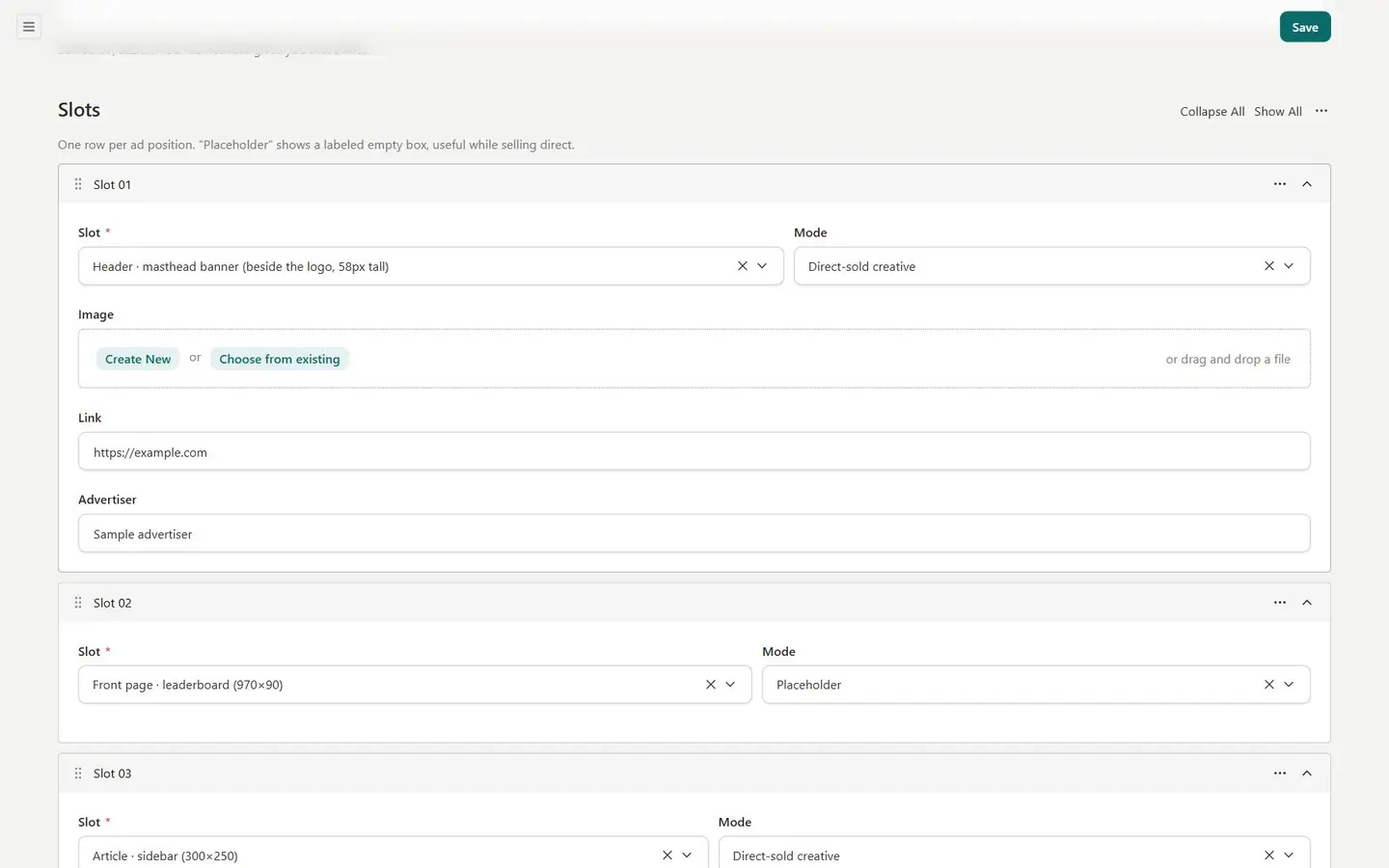Grab Slot 02 drag handle
The image size is (1389, 868).
[78, 603]
